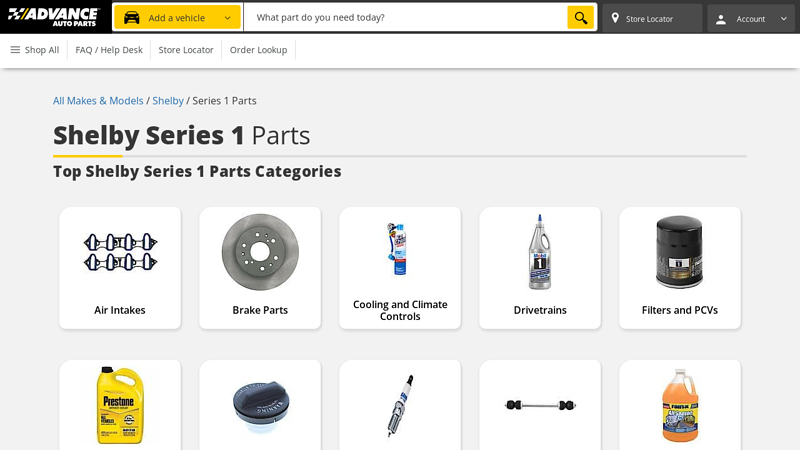Open FAQ / Help Desk menu item
The height and width of the screenshot is (450, 800).
point(109,50)
